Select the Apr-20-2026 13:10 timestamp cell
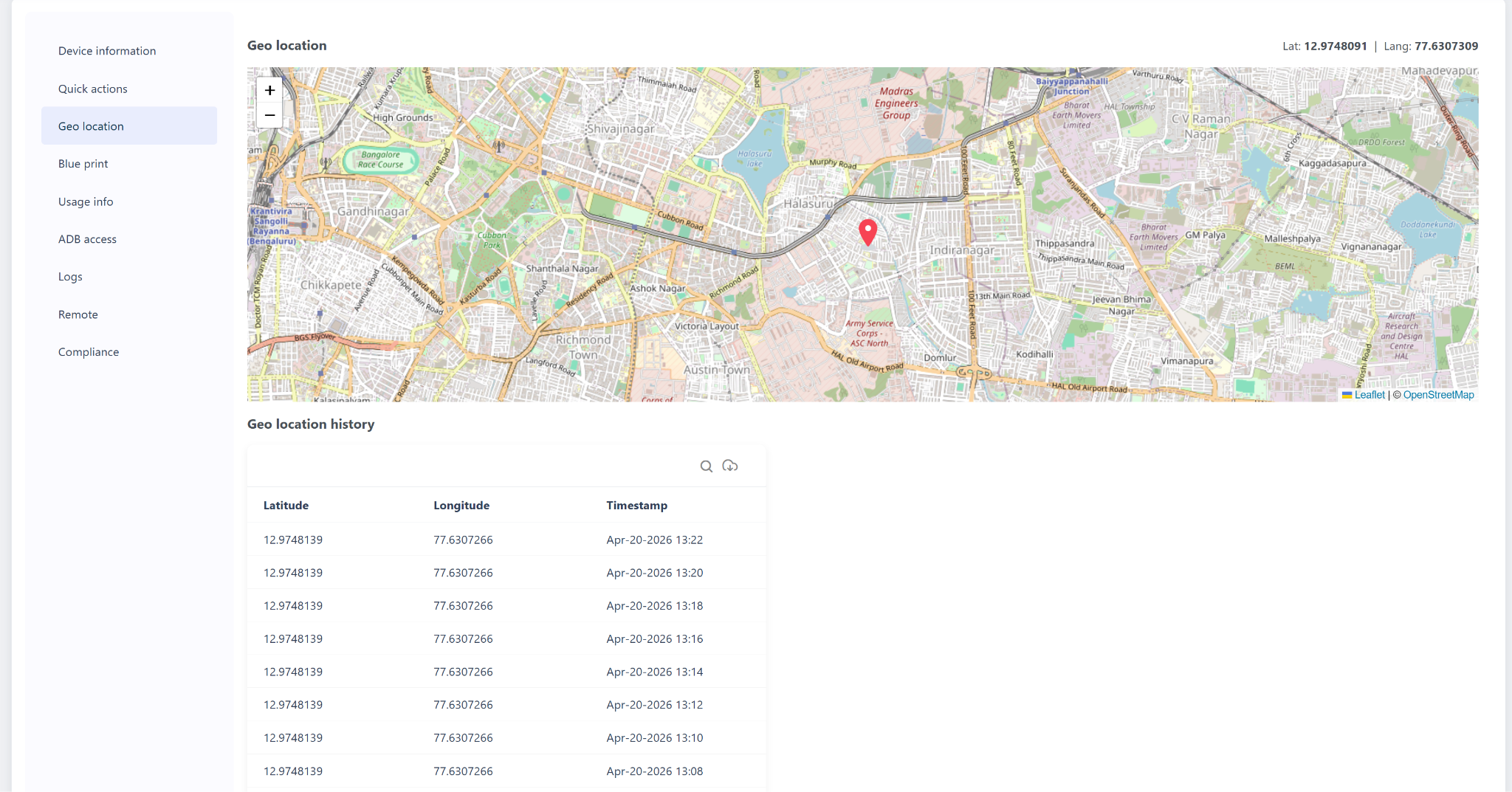The width and height of the screenshot is (1512, 792). coord(655,737)
